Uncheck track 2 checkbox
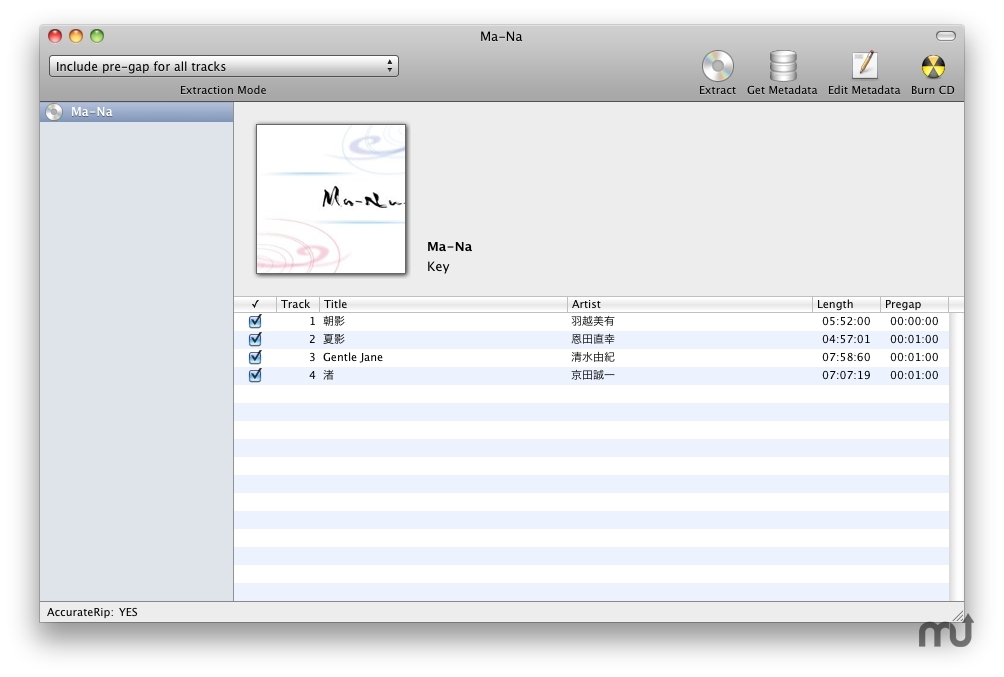The width and height of the screenshot is (1004, 677). 255,340
